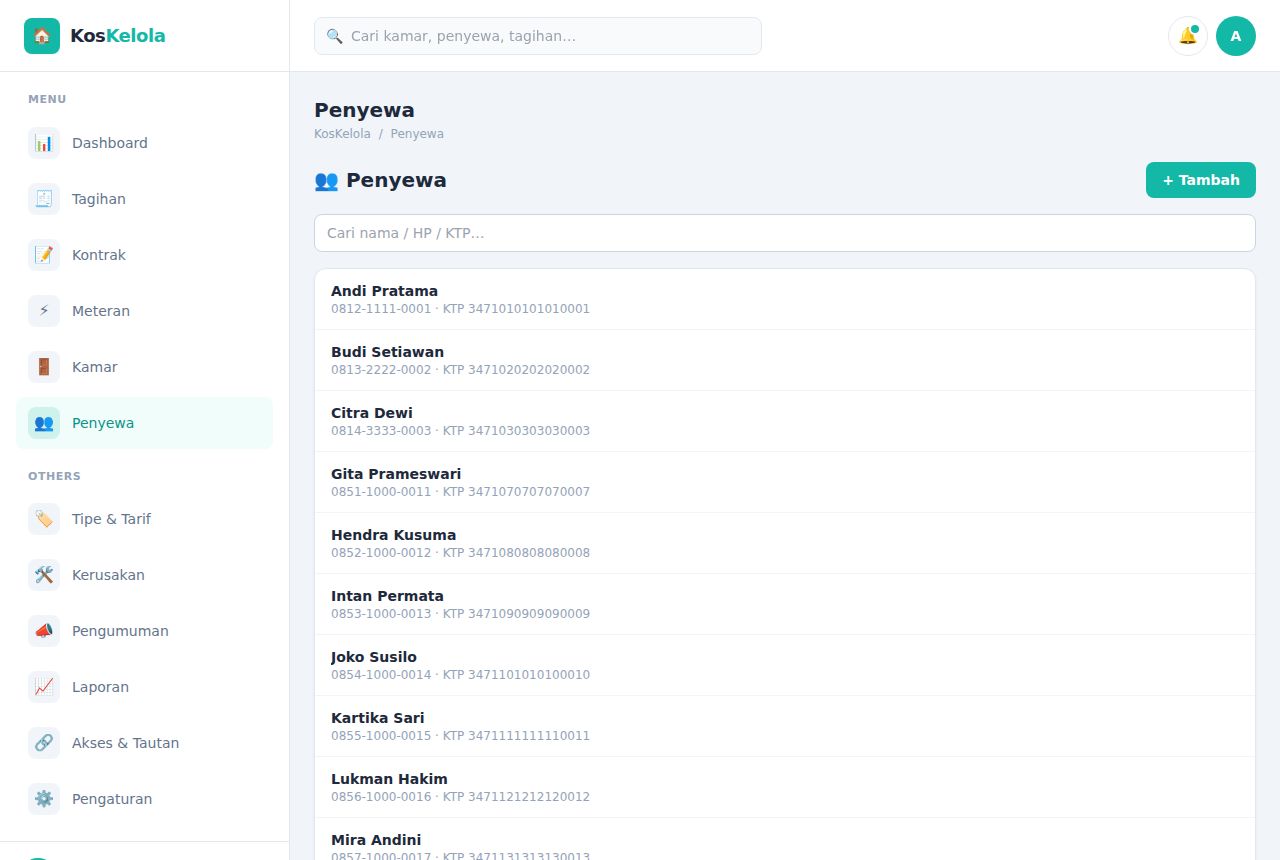Go to Tipe & Tarif menu

pyautogui.click(x=144, y=519)
